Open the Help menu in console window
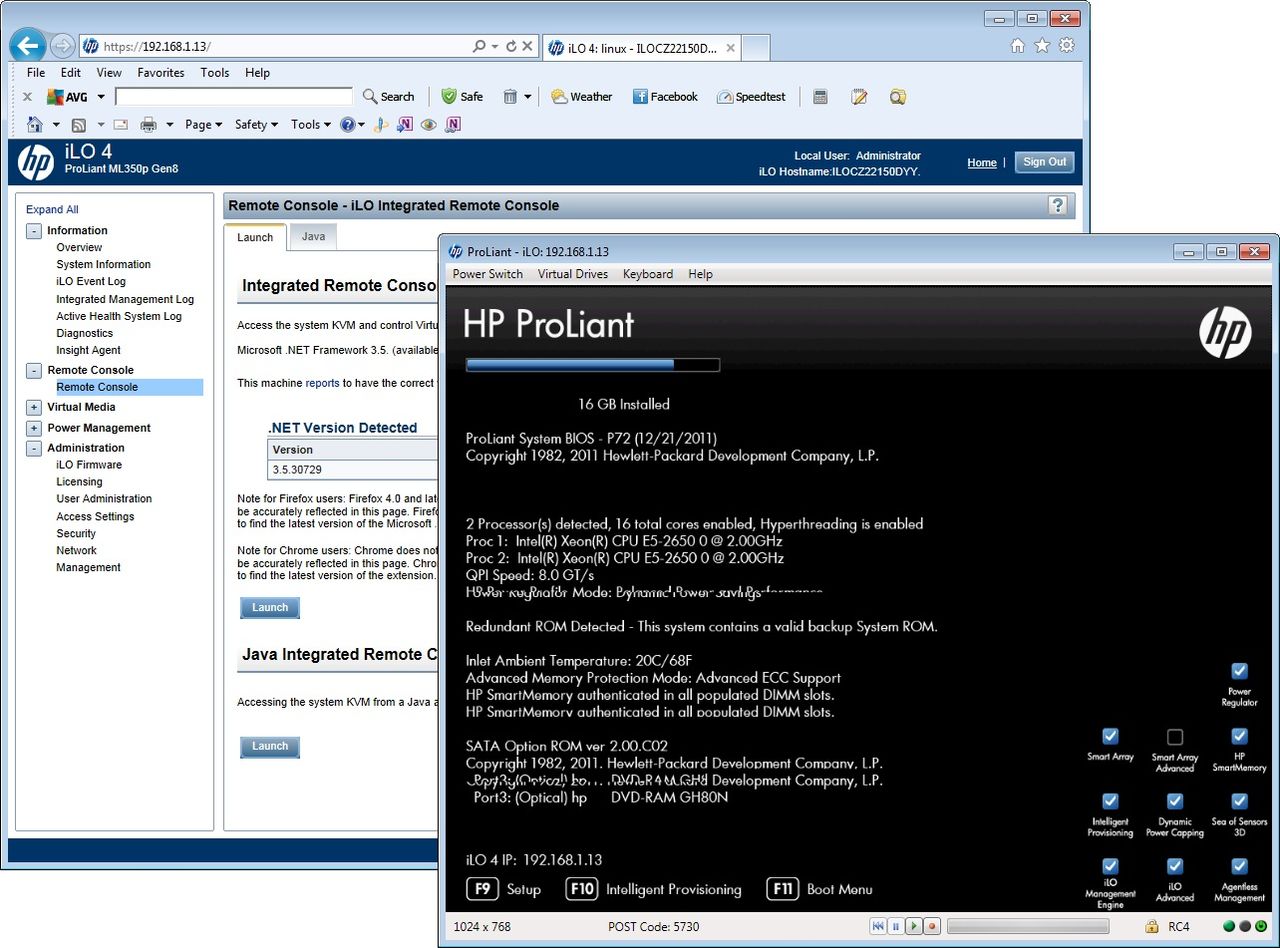 tap(701, 274)
